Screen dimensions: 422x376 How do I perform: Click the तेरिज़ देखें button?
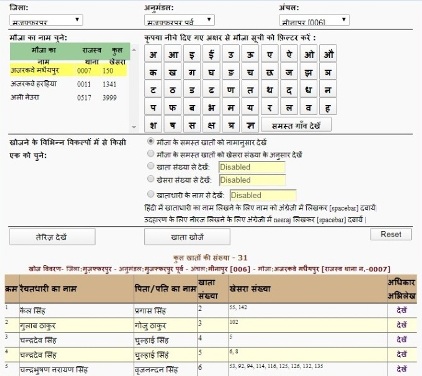[x=52, y=237]
